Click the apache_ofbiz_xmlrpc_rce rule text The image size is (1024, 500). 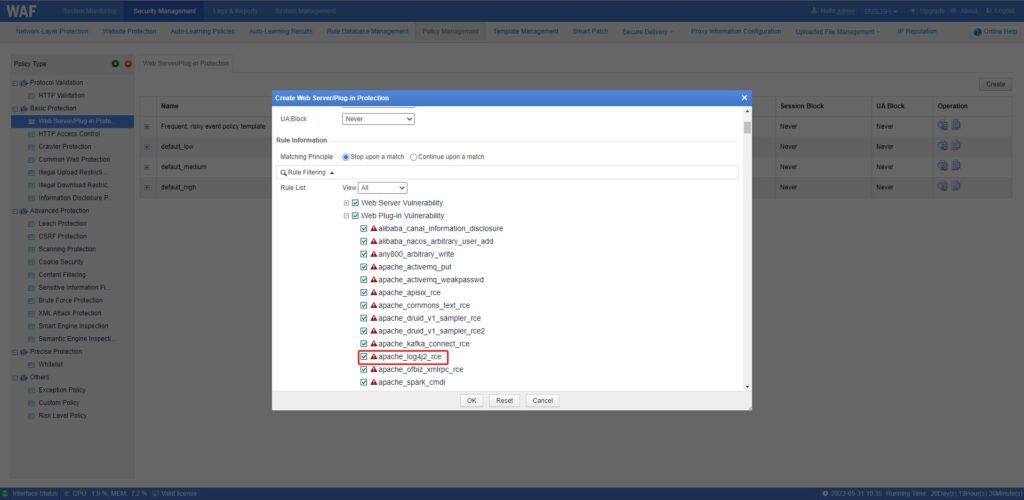pos(421,369)
